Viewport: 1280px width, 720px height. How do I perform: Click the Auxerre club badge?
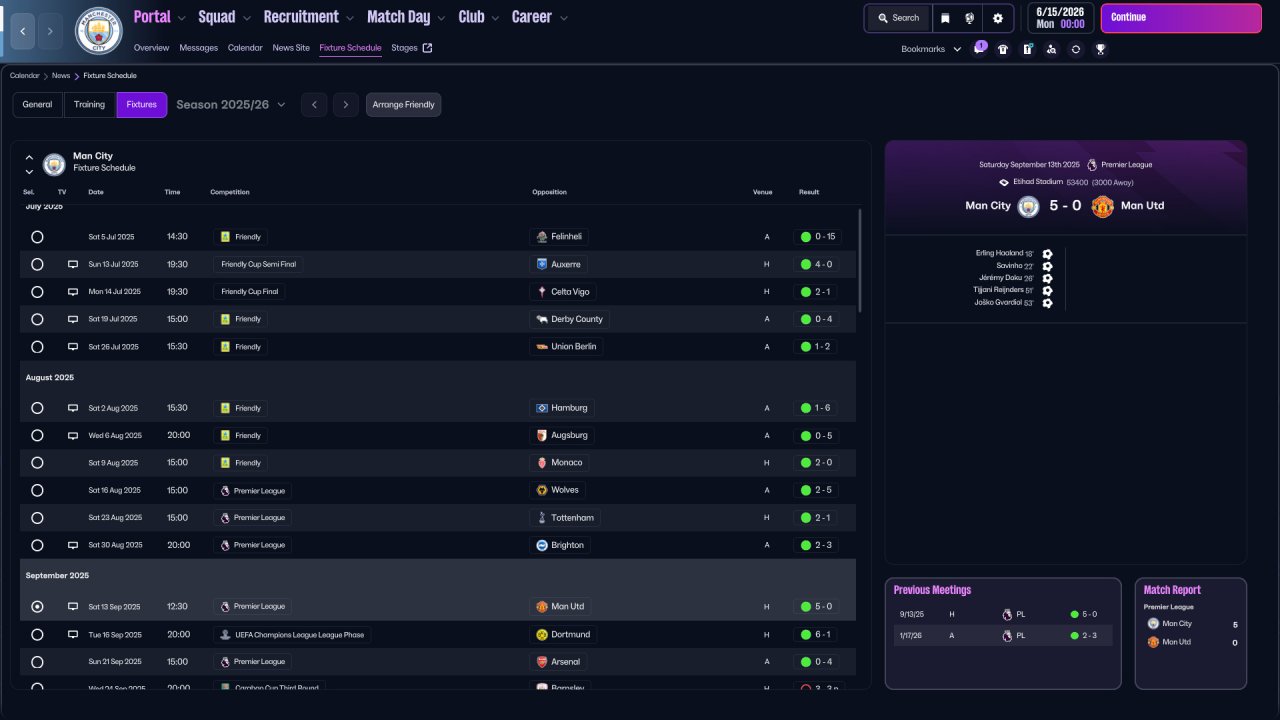click(x=542, y=264)
